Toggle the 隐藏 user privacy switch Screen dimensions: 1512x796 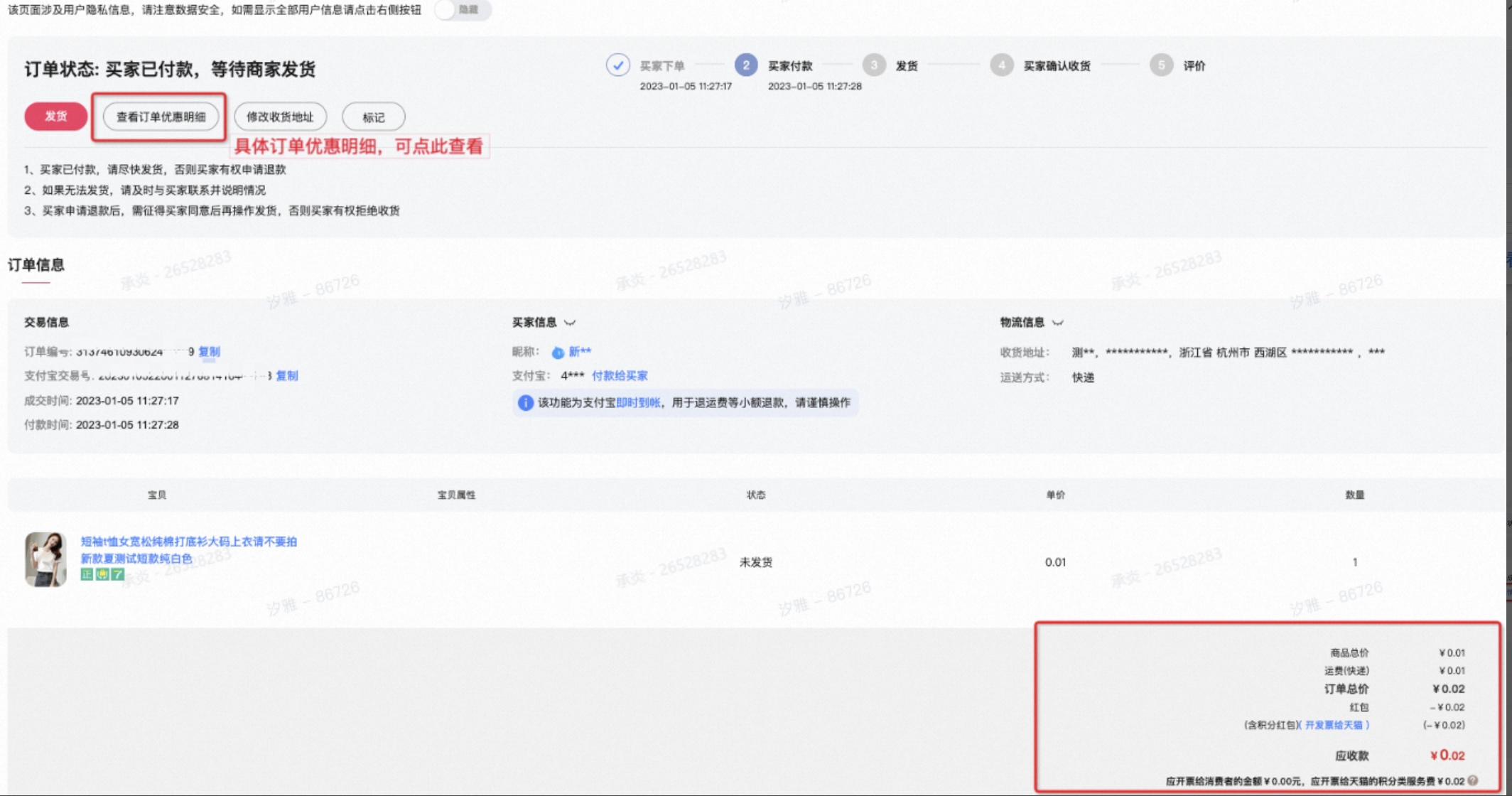click(462, 10)
